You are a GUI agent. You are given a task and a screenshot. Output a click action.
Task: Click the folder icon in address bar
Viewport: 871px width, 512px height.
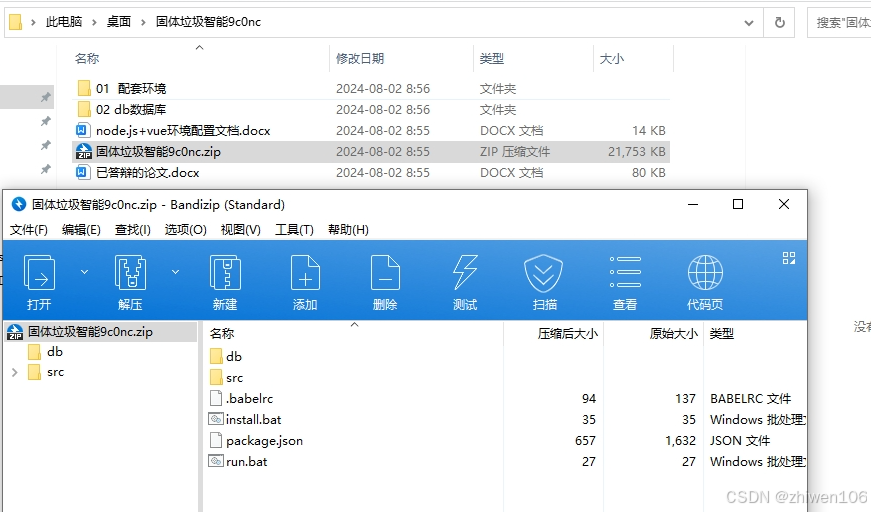16,22
